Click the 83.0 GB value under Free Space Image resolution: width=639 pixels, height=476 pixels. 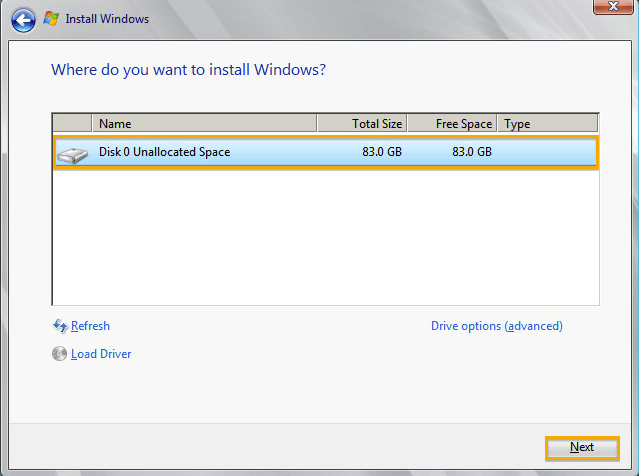pos(471,152)
